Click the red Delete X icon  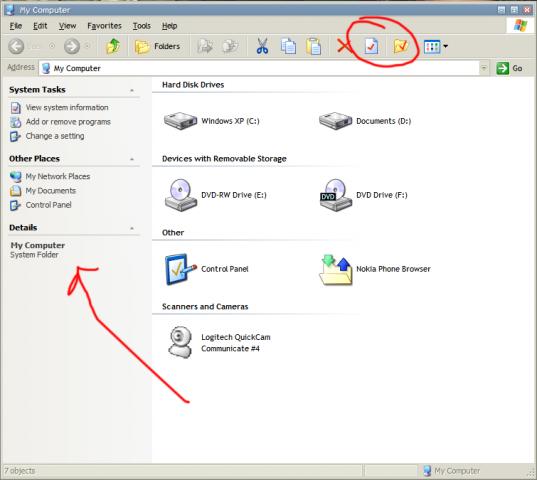click(344, 46)
